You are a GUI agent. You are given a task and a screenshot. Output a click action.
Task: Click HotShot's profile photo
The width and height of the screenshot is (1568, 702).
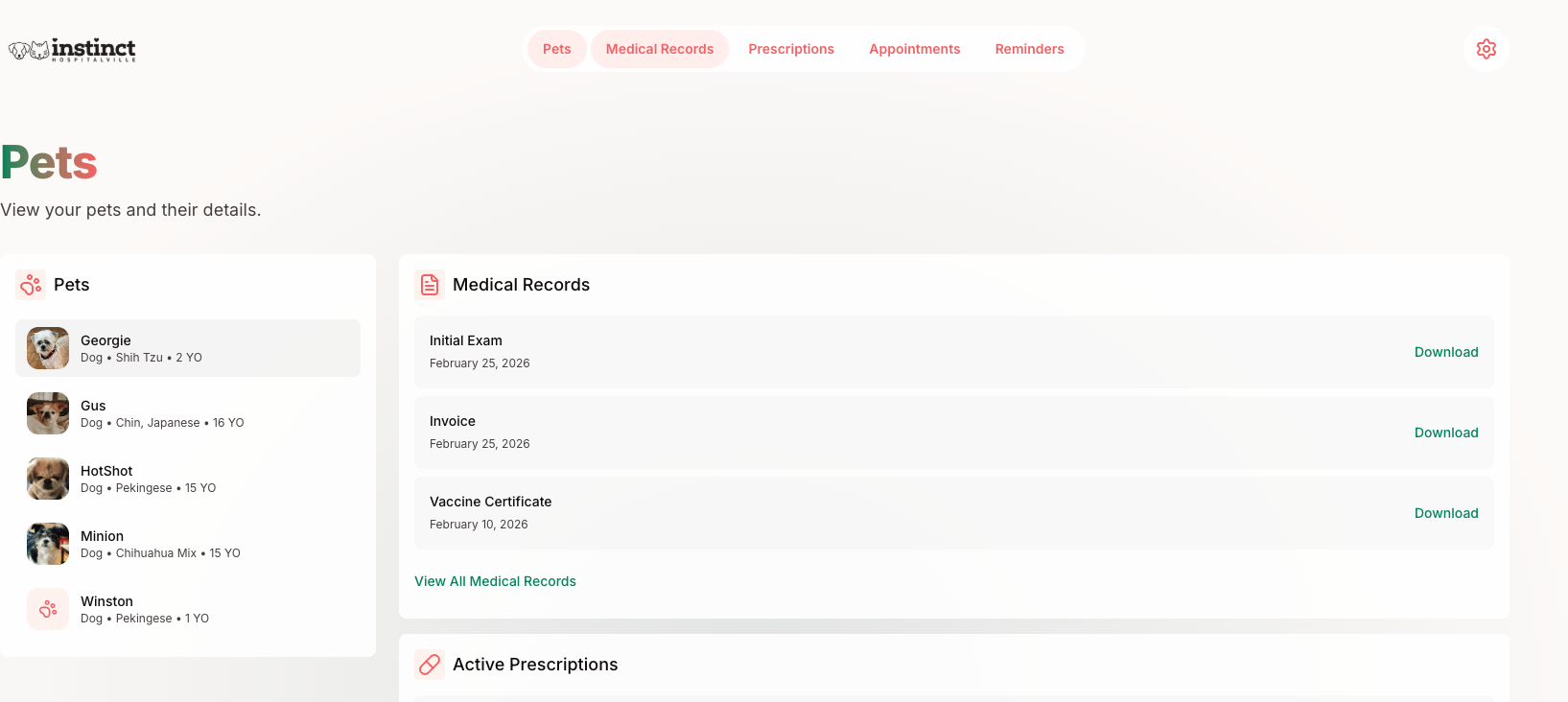click(x=48, y=479)
